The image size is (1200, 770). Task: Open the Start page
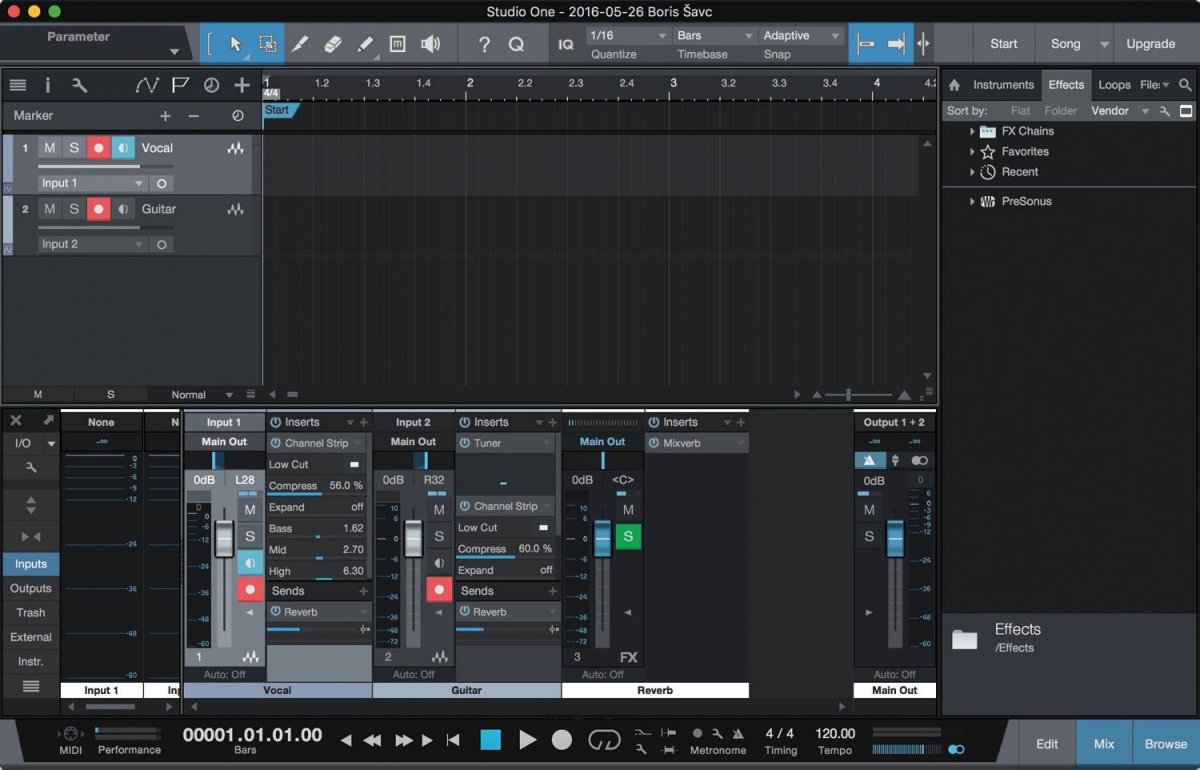[x=1004, y=44]
